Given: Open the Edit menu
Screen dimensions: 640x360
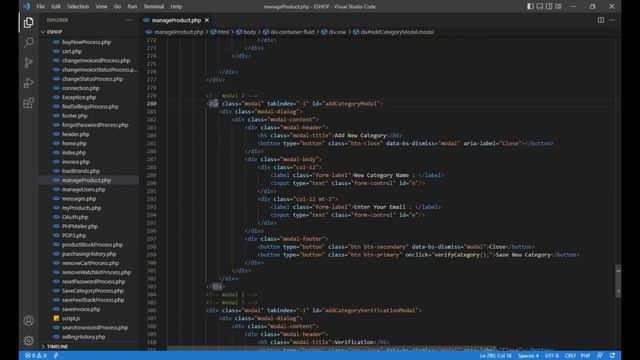Looking at the screenshot, I should click(56, 7).
